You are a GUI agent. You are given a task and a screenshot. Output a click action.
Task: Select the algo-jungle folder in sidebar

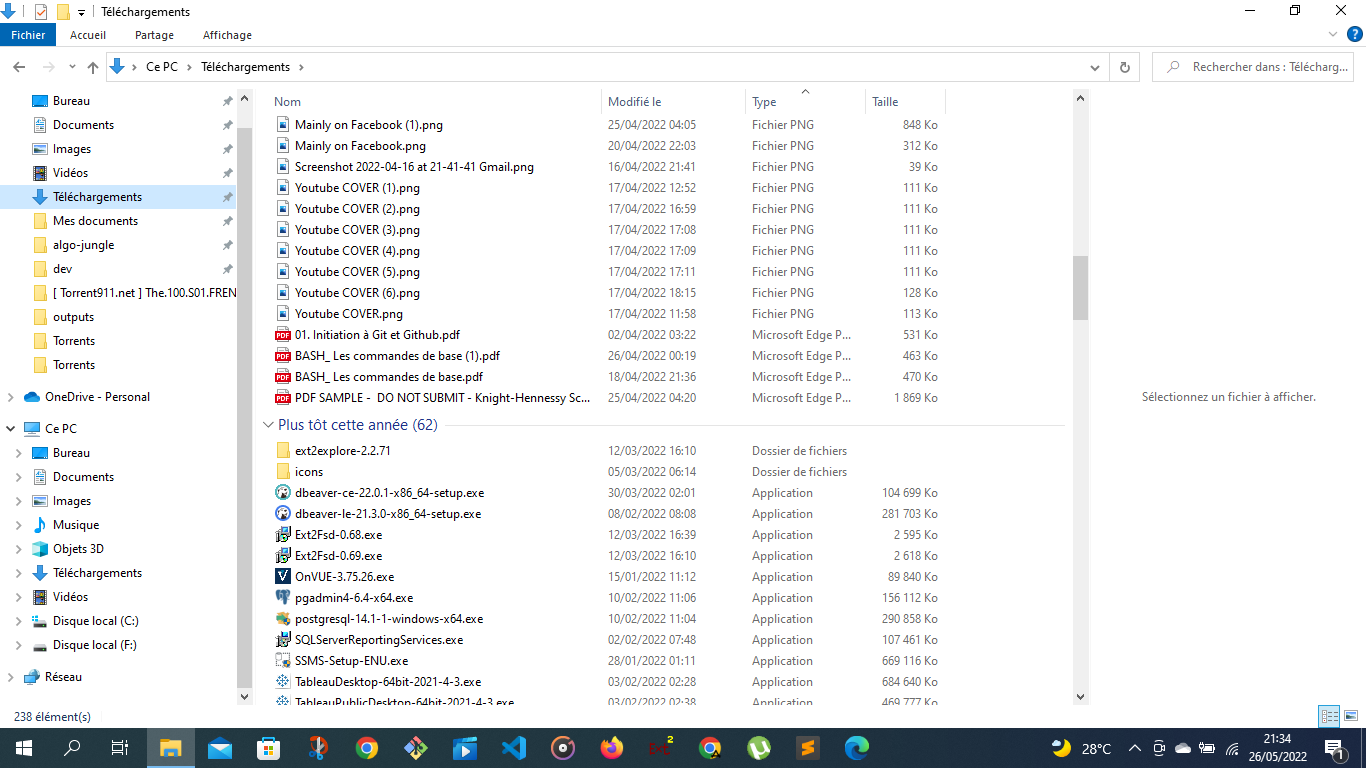[83, 245]
